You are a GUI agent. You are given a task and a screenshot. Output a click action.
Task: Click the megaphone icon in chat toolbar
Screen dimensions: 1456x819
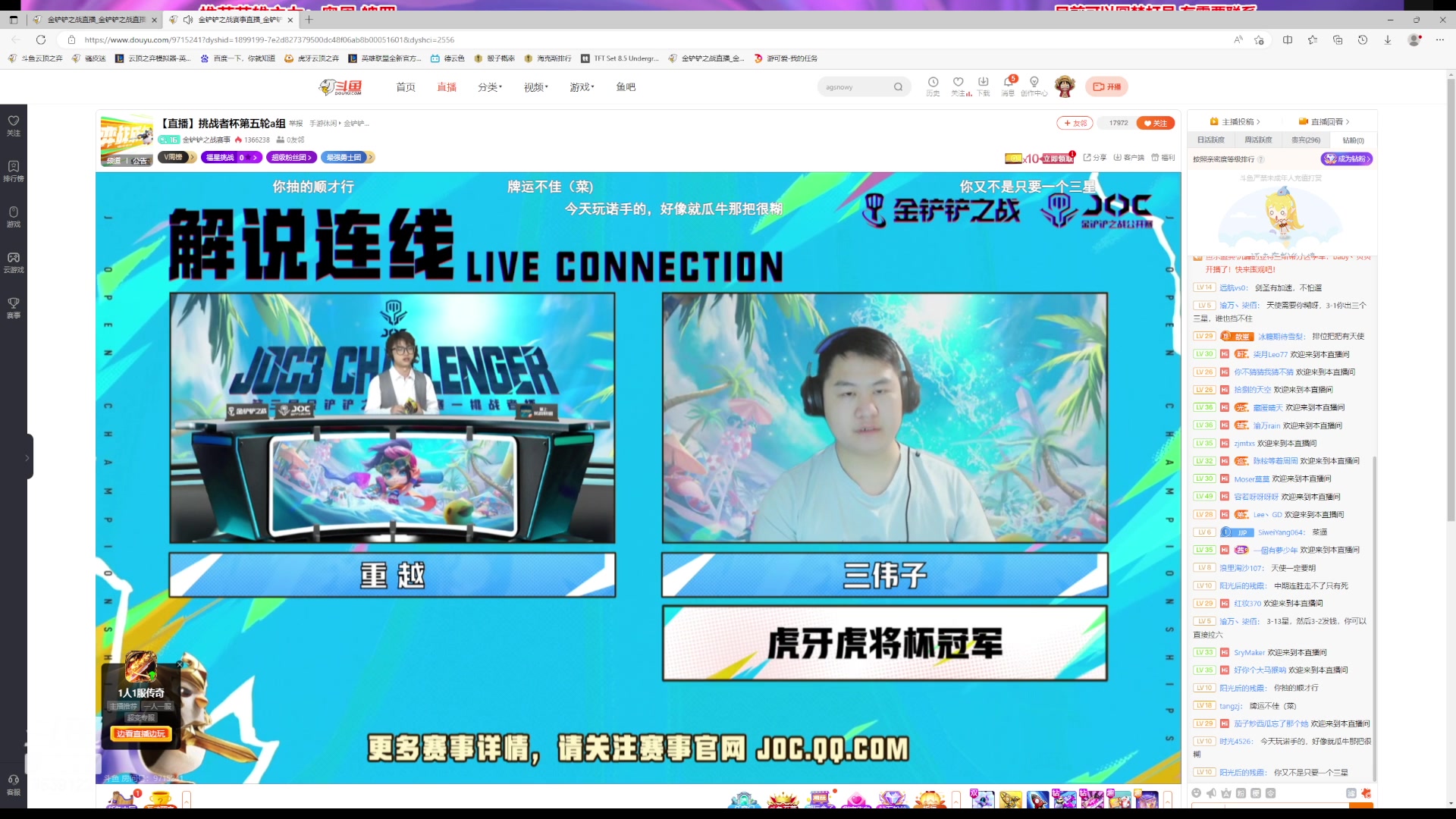(1211, 793)
